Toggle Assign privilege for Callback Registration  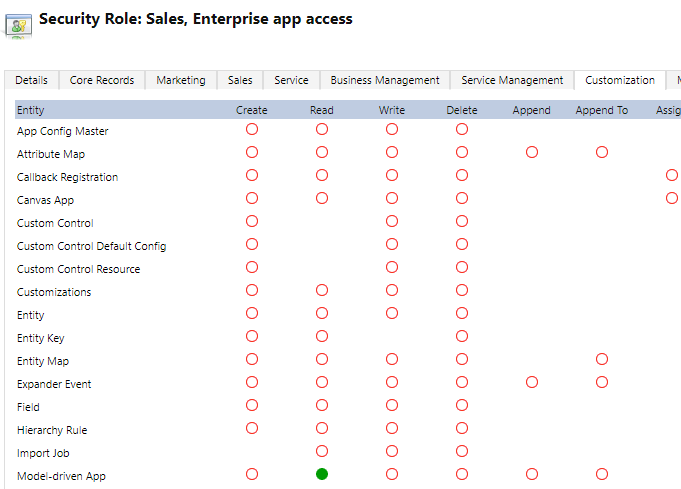pyautogui.click(x=671, y=176)
